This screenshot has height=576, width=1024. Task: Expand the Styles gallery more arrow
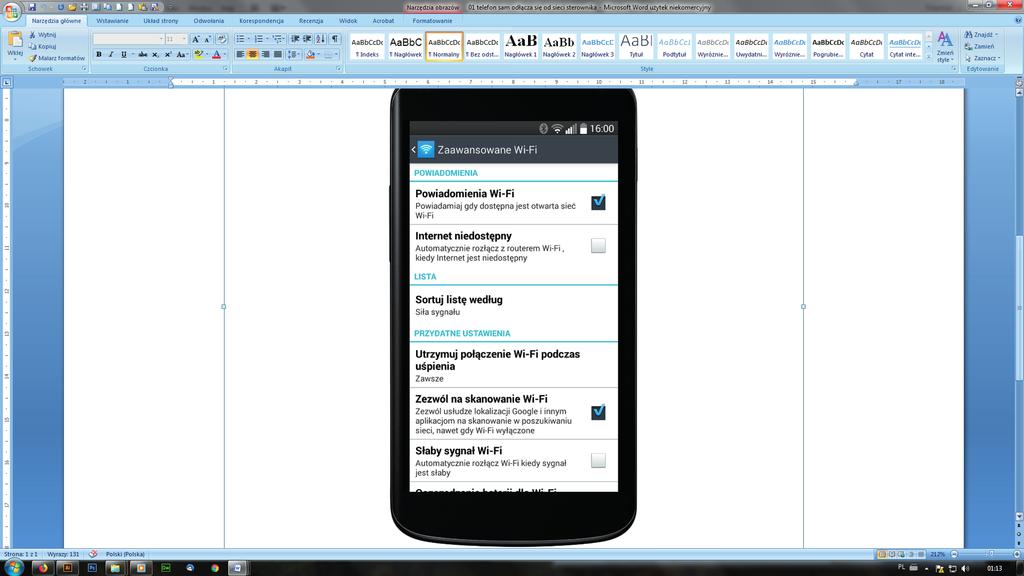[928, 57]
